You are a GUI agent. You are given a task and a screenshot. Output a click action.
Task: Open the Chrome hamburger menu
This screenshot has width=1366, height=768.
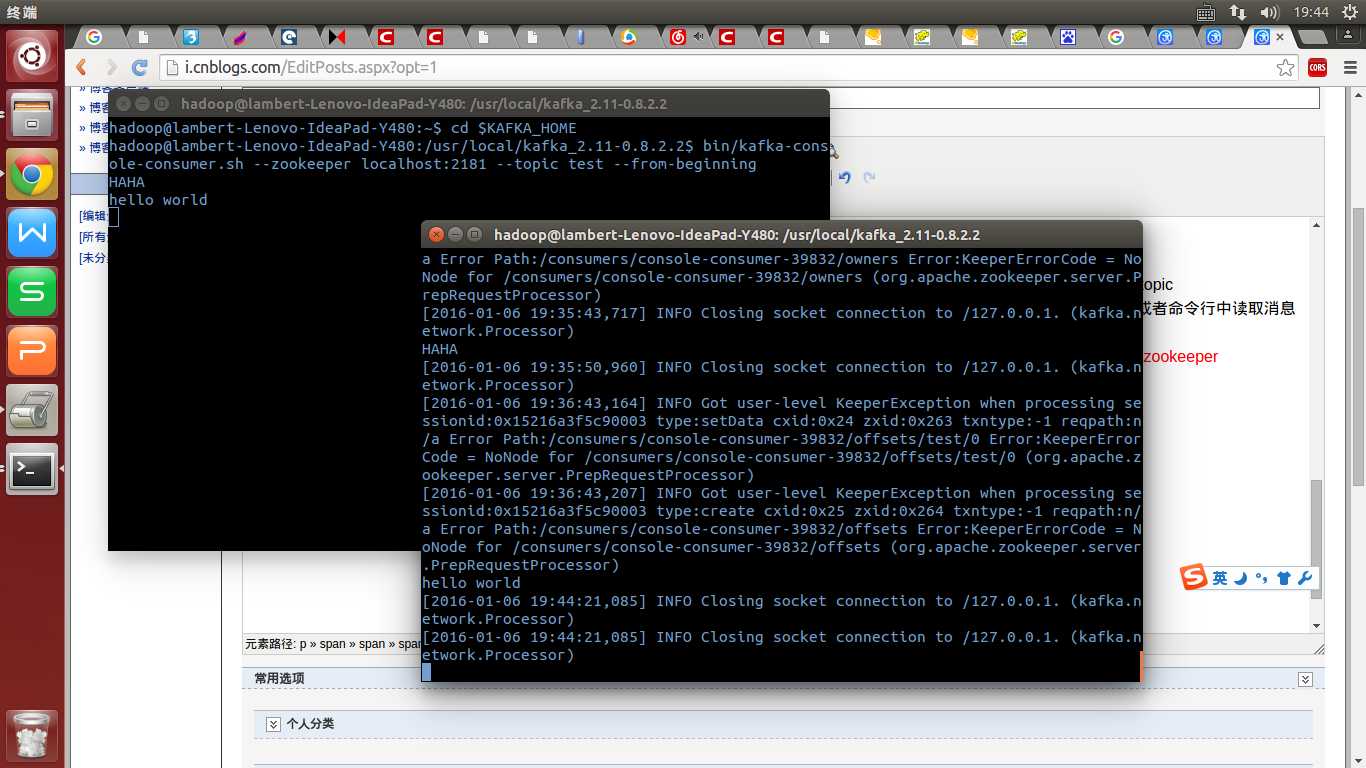pyautogui.click(x=1348, y=67)
